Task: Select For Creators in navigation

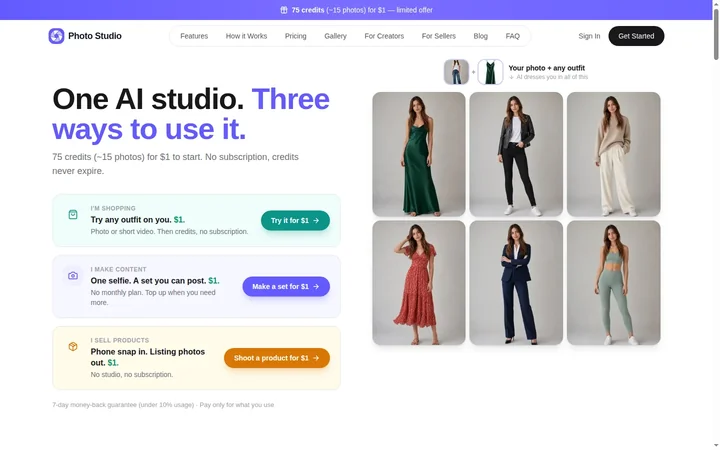Action: 384,36
